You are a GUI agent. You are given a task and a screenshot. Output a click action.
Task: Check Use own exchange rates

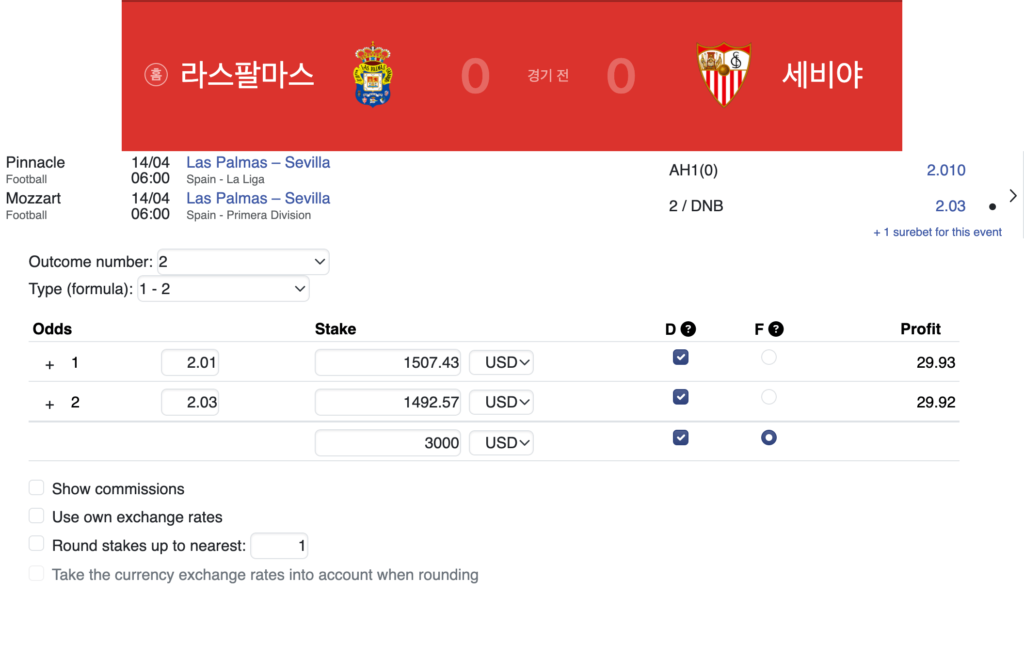click(37, 516)
